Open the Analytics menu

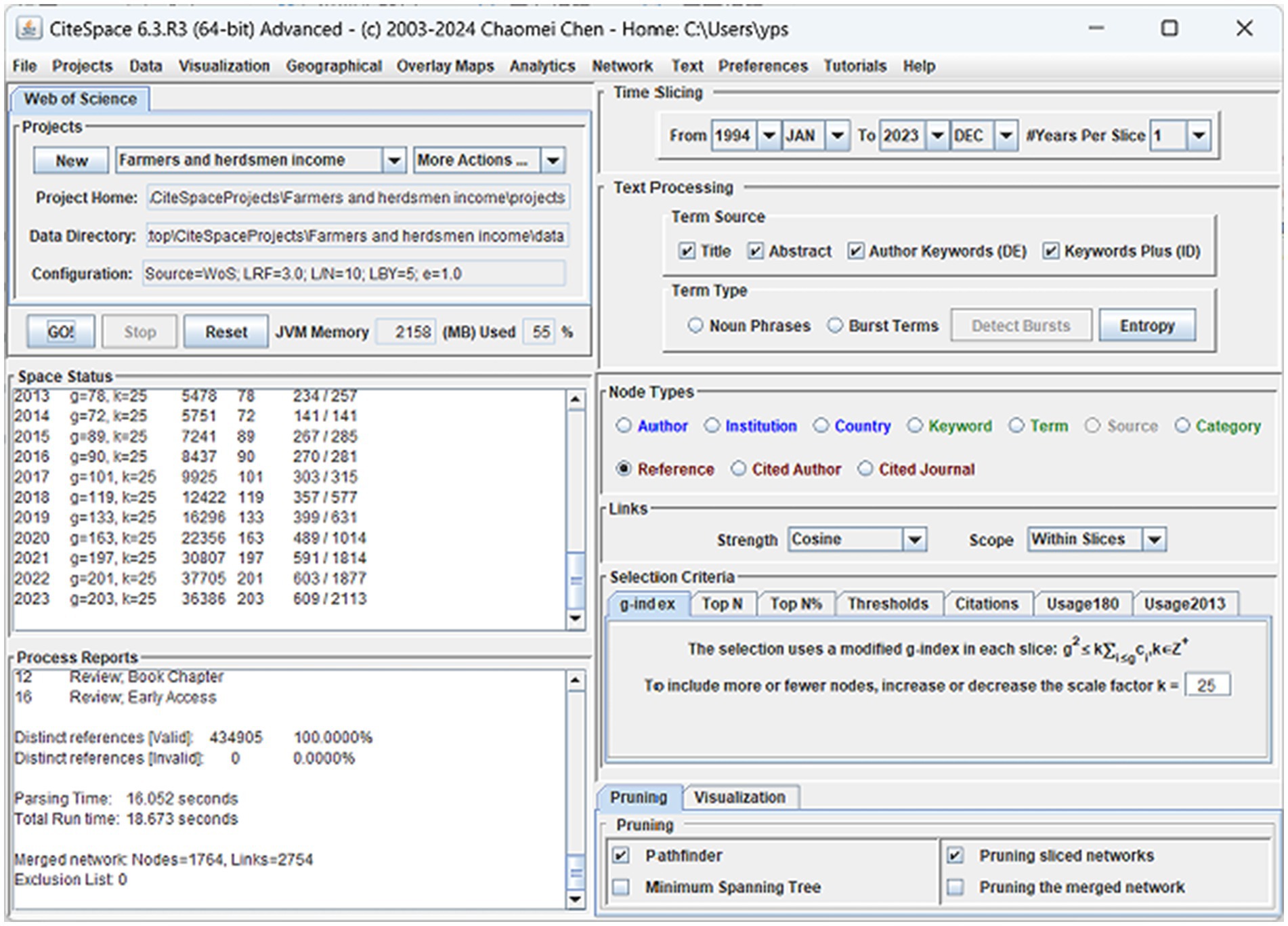click(542, 66)
